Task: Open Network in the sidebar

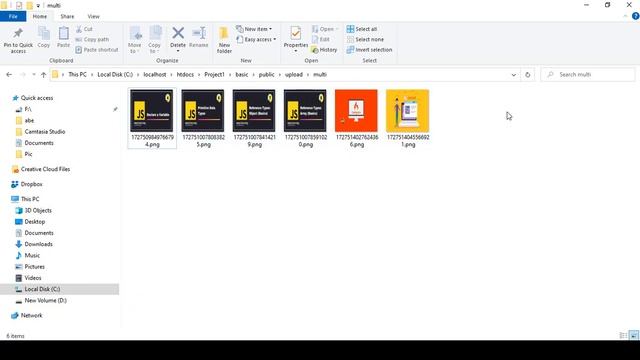Action: 31,316
